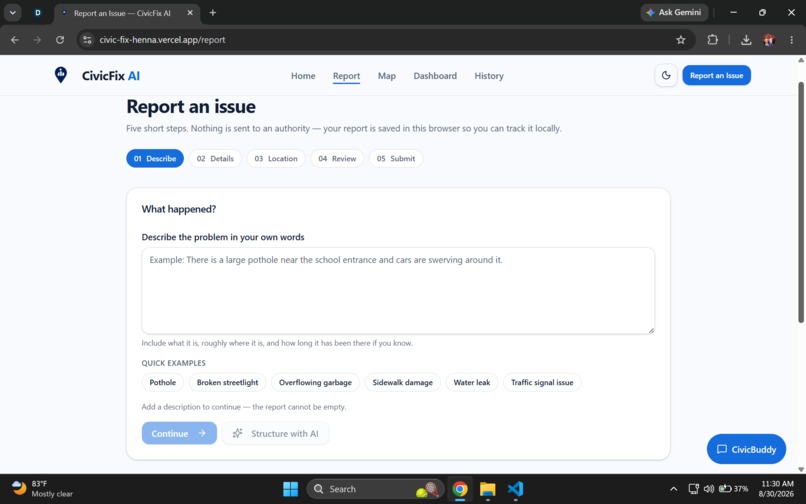Open the Downloads icon
This screenshot has height=504, width=806.
click(x=746, y=40)
